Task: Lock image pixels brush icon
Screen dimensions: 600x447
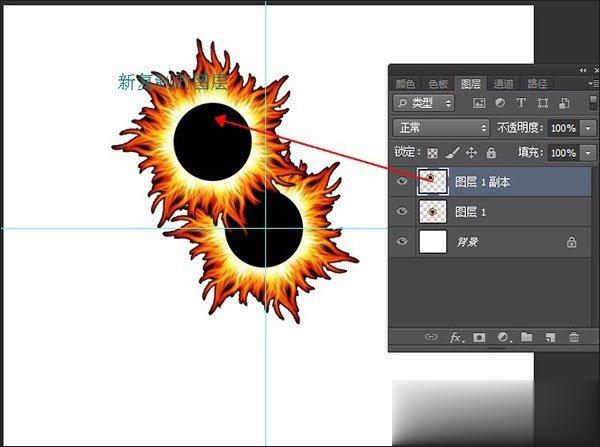Action: pos(452,153)
